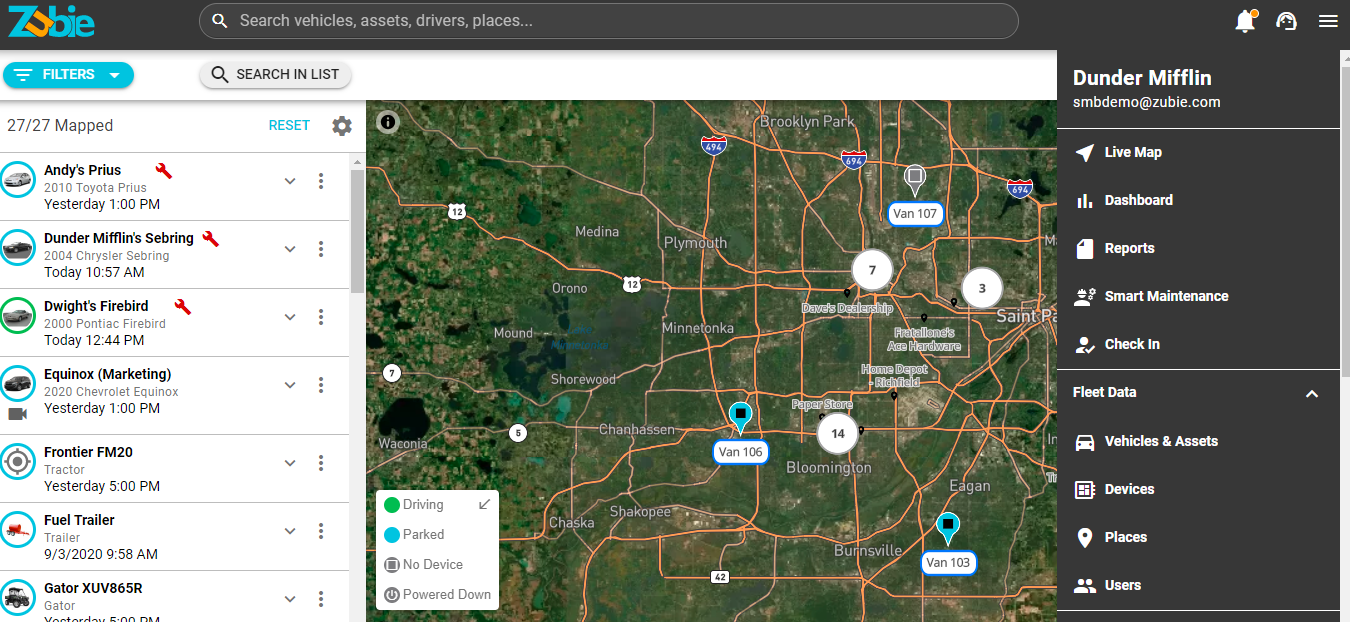Screen dimensions: 1350x622
Task: Open the Filters dropdown
Action: point(68,75)
